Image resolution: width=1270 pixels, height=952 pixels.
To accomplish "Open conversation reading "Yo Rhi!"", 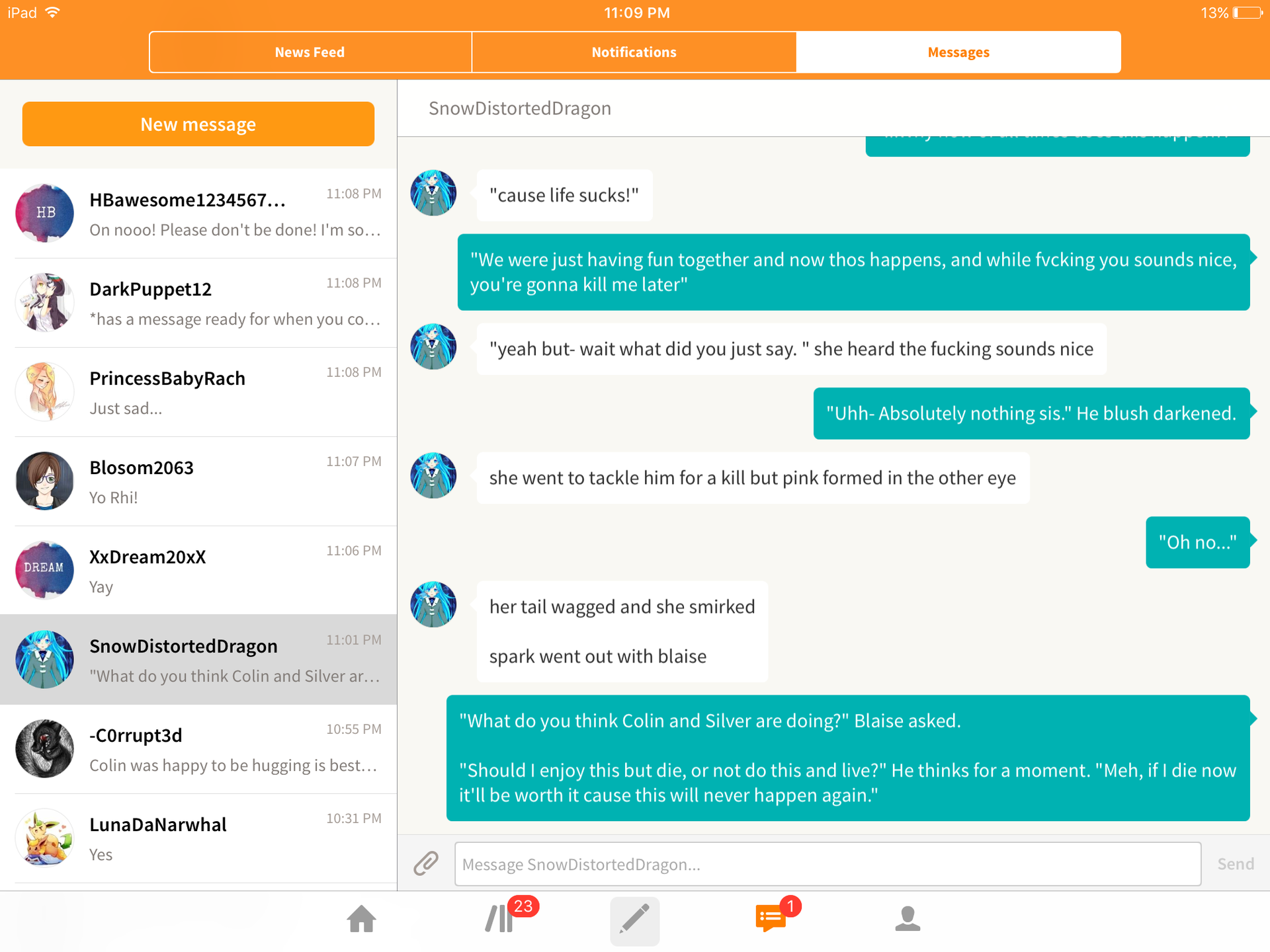I will pyautogui.click(x=198, y=481).
